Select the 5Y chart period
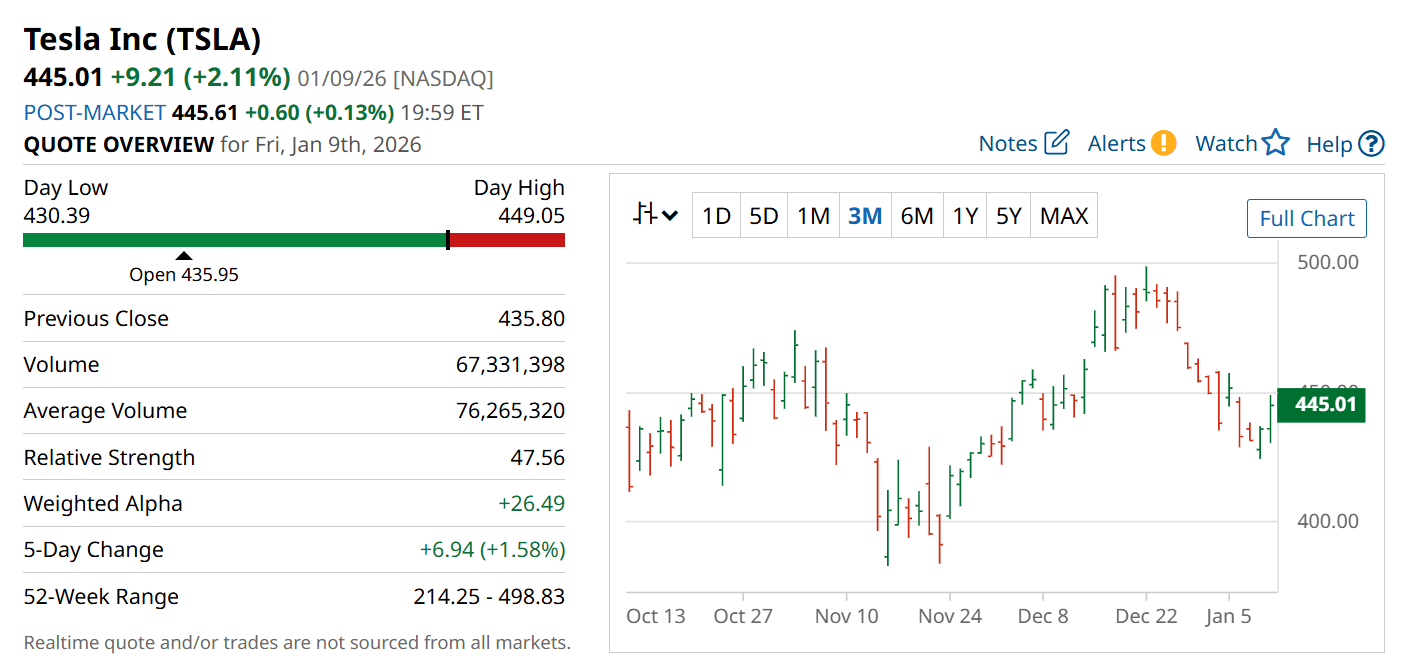The height and width of the screenshot is (665, 1408). tap(1008, 216)
